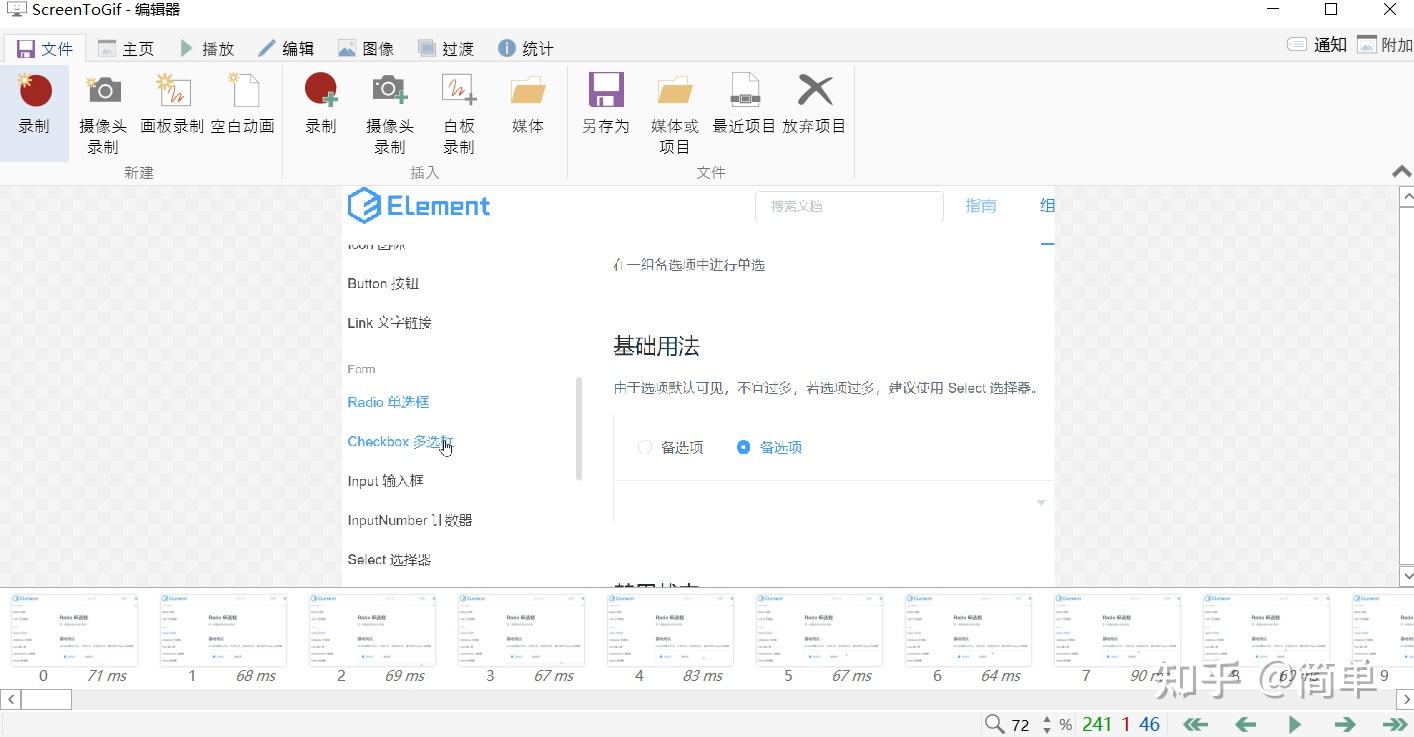Show 最近项目 recent projects

point(744,103)
